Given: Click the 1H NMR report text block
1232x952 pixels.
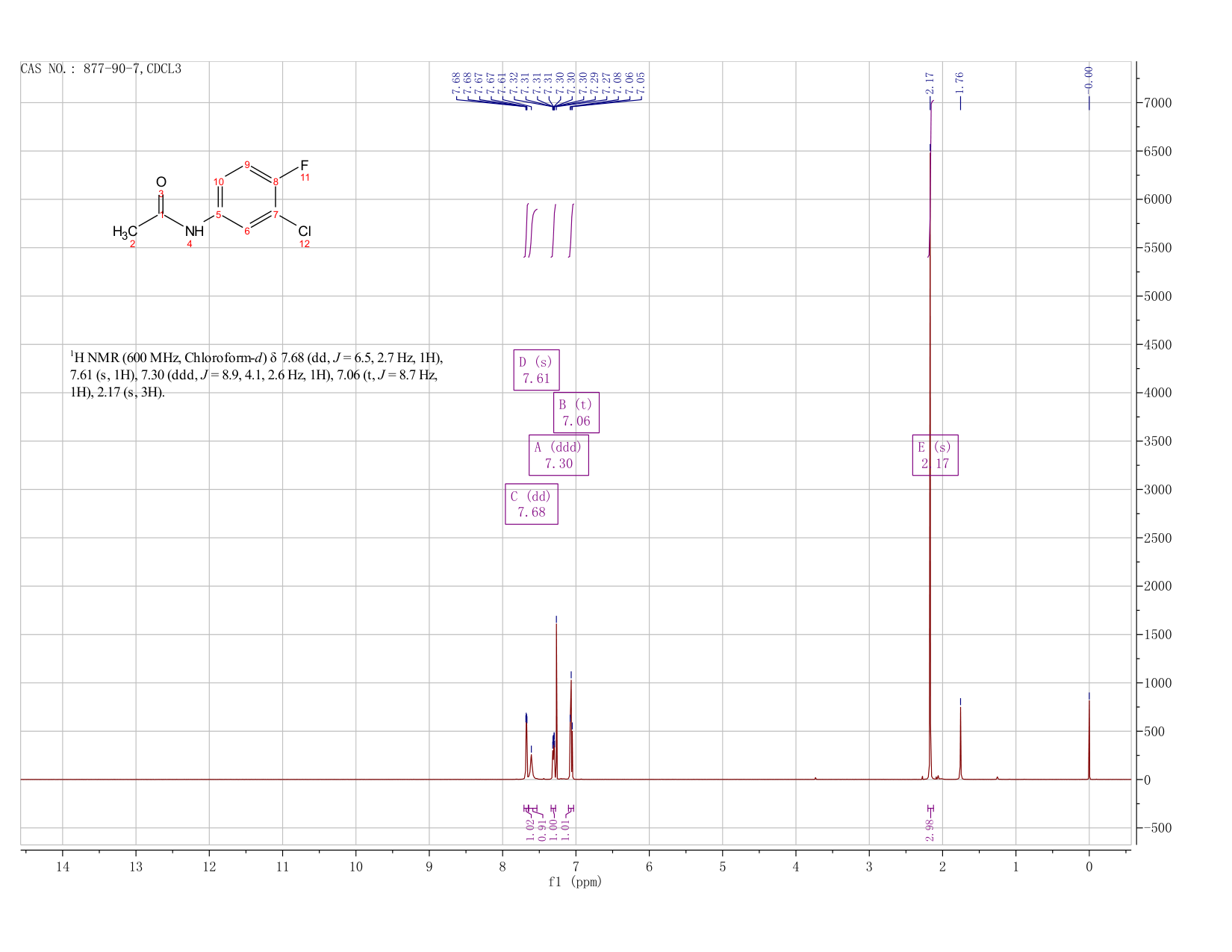Looking at the screenshot, I should pos(256,375).
